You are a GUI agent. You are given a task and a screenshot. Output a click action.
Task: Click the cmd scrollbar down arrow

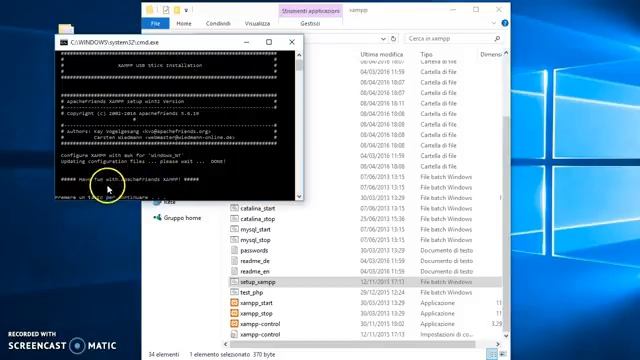coord(299,196)
